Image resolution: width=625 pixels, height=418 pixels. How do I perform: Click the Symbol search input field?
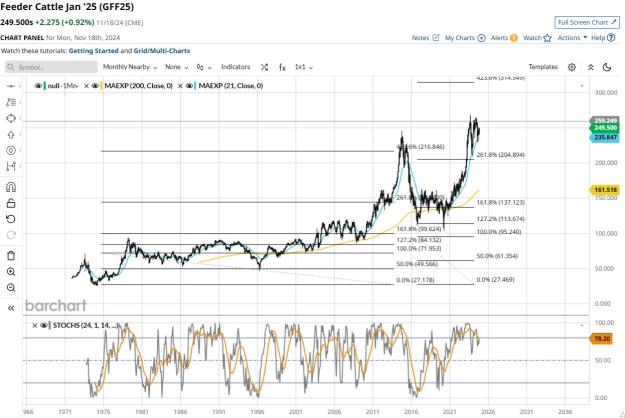click(x=51, y=67)
